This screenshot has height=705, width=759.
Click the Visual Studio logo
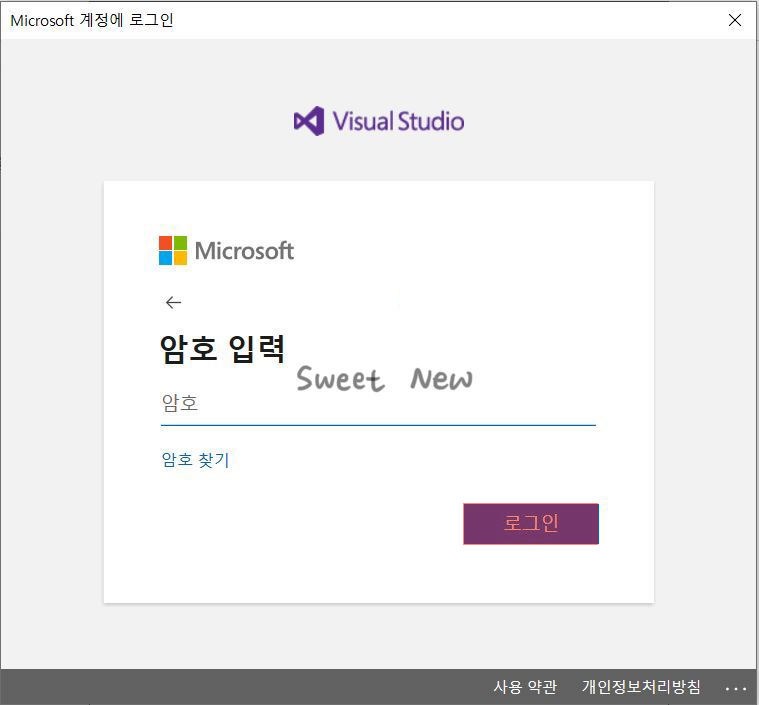[379, 121]
